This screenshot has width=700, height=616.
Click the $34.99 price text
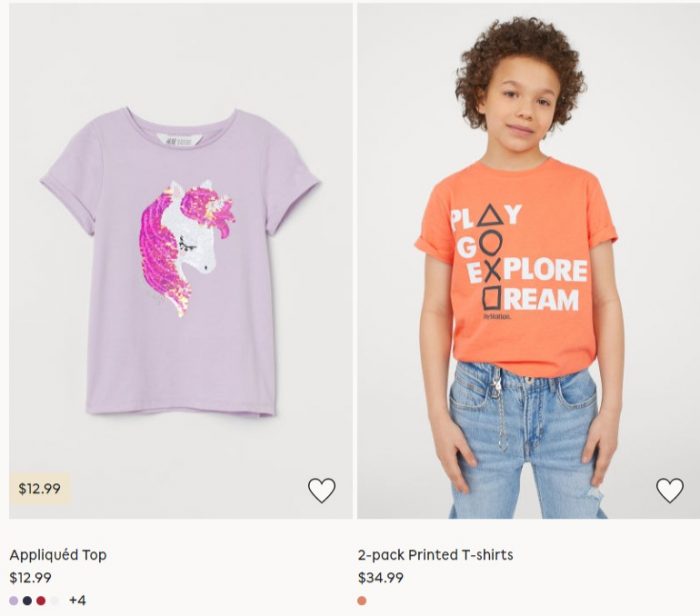pyautogui.click(x=381, y=577)
